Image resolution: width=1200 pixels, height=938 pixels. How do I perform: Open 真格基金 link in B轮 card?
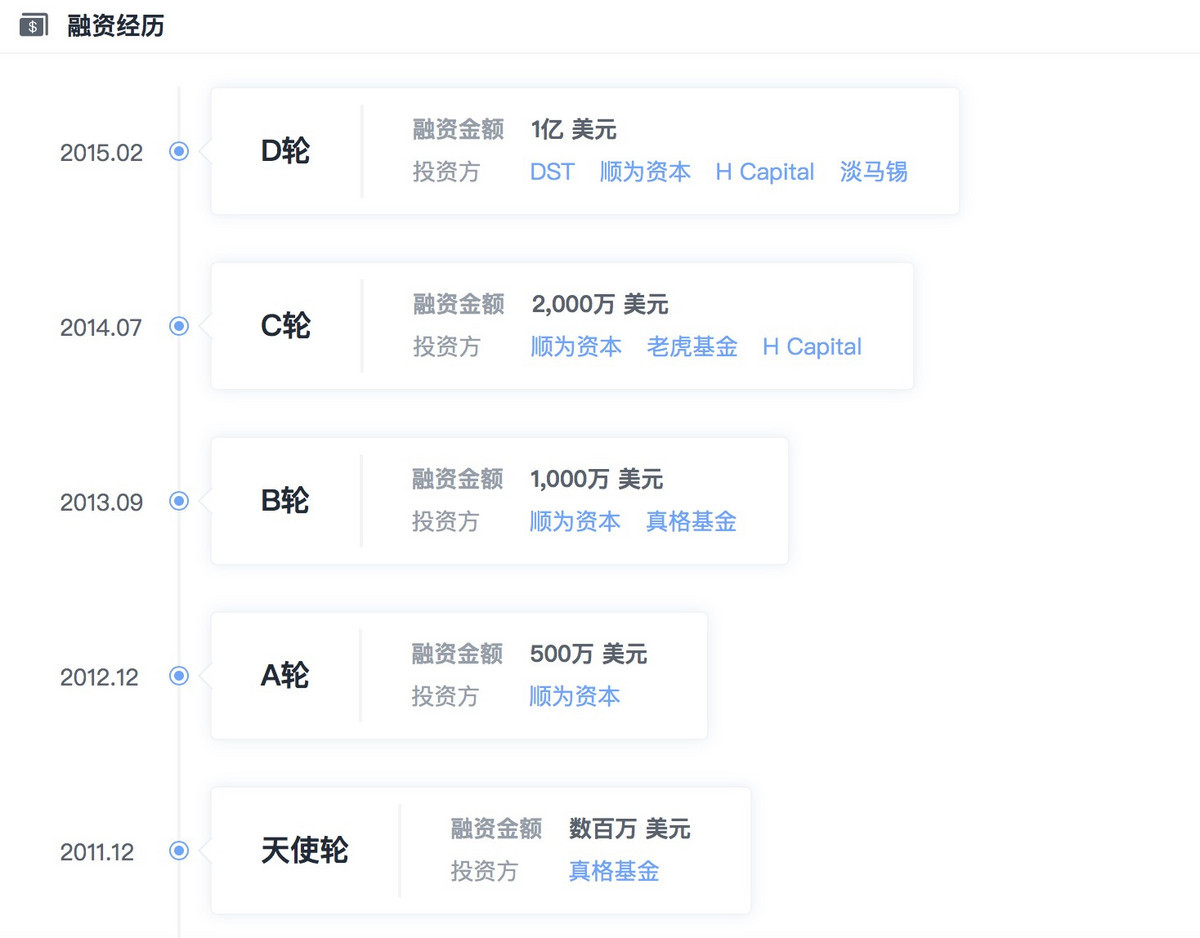tap(691, 522)
